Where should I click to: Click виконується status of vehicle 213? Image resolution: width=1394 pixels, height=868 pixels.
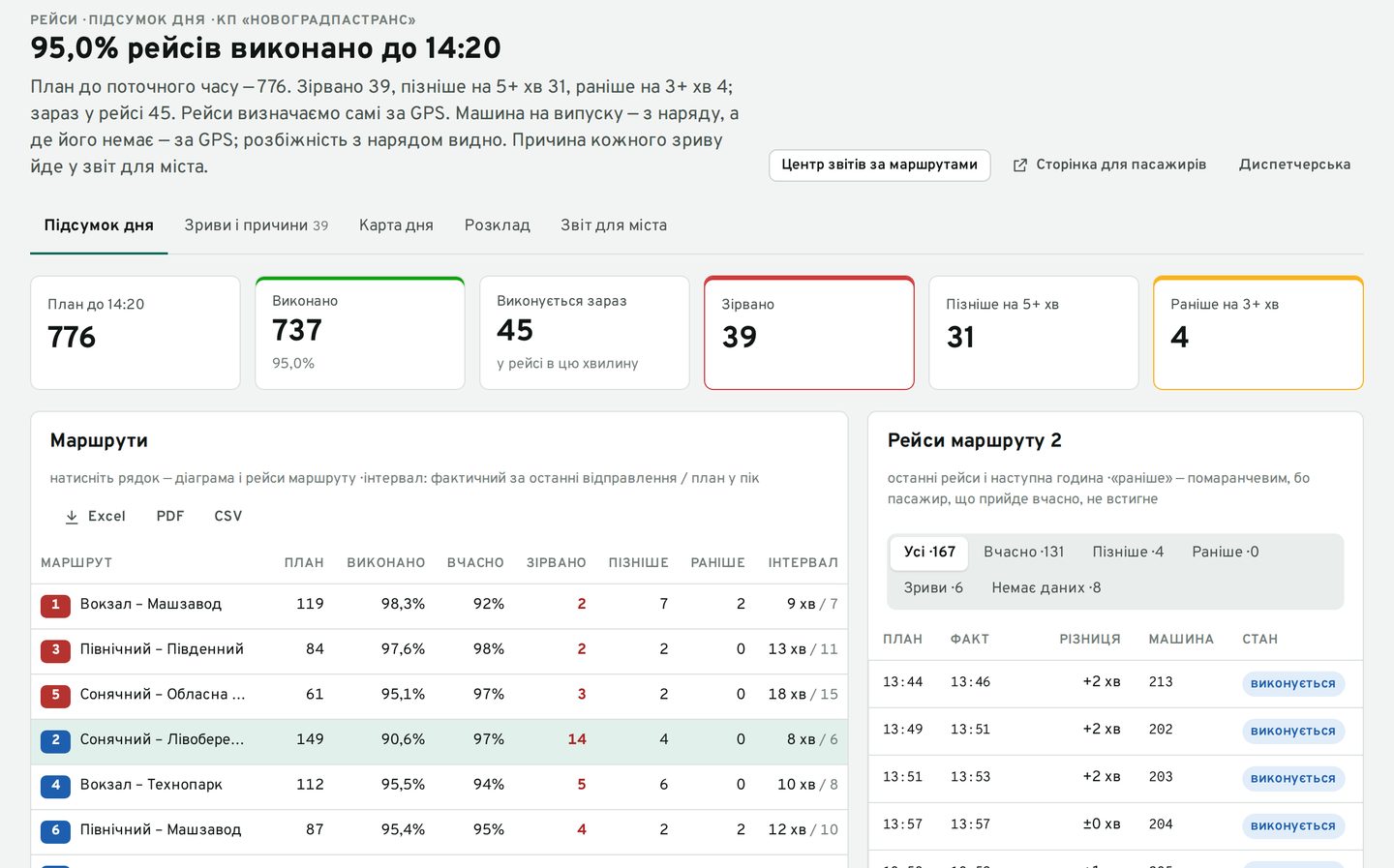1293,684
